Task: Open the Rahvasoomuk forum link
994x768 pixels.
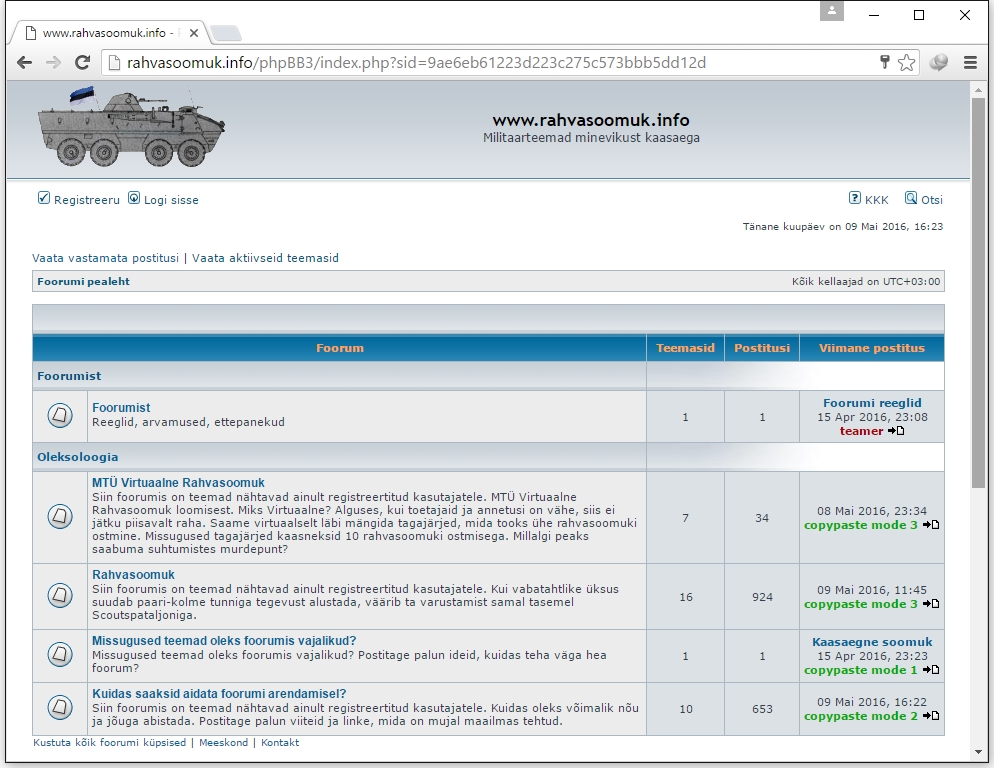Action: click(133, 575)
